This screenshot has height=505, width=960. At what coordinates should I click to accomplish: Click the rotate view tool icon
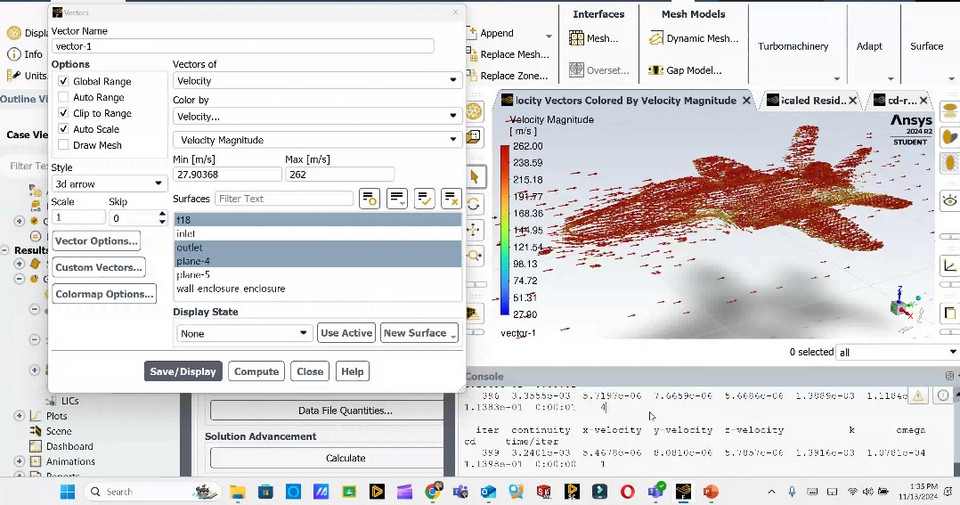(x=474, y=204)
